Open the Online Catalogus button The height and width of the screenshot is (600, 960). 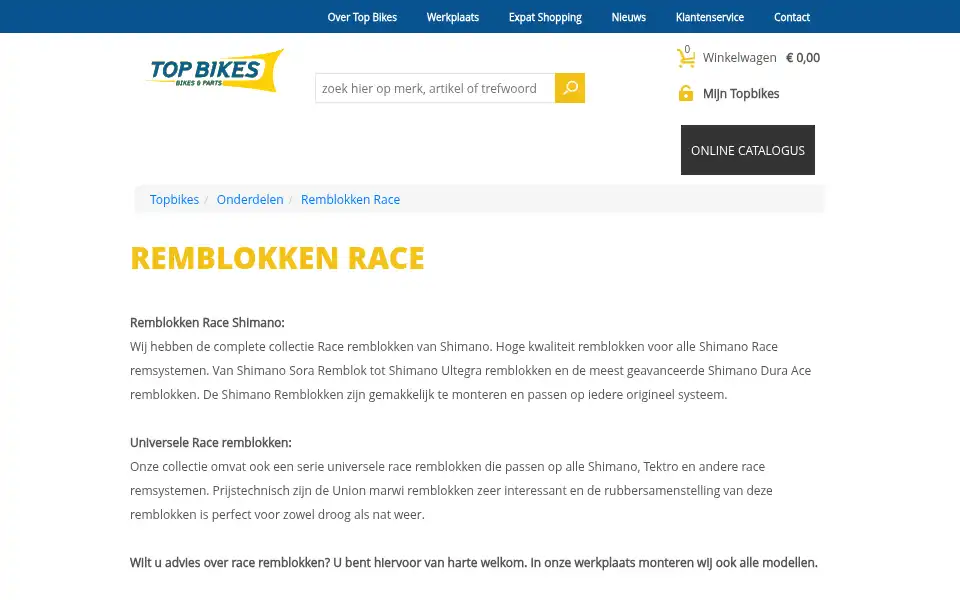pyautogui.click(x=748, y=150)
